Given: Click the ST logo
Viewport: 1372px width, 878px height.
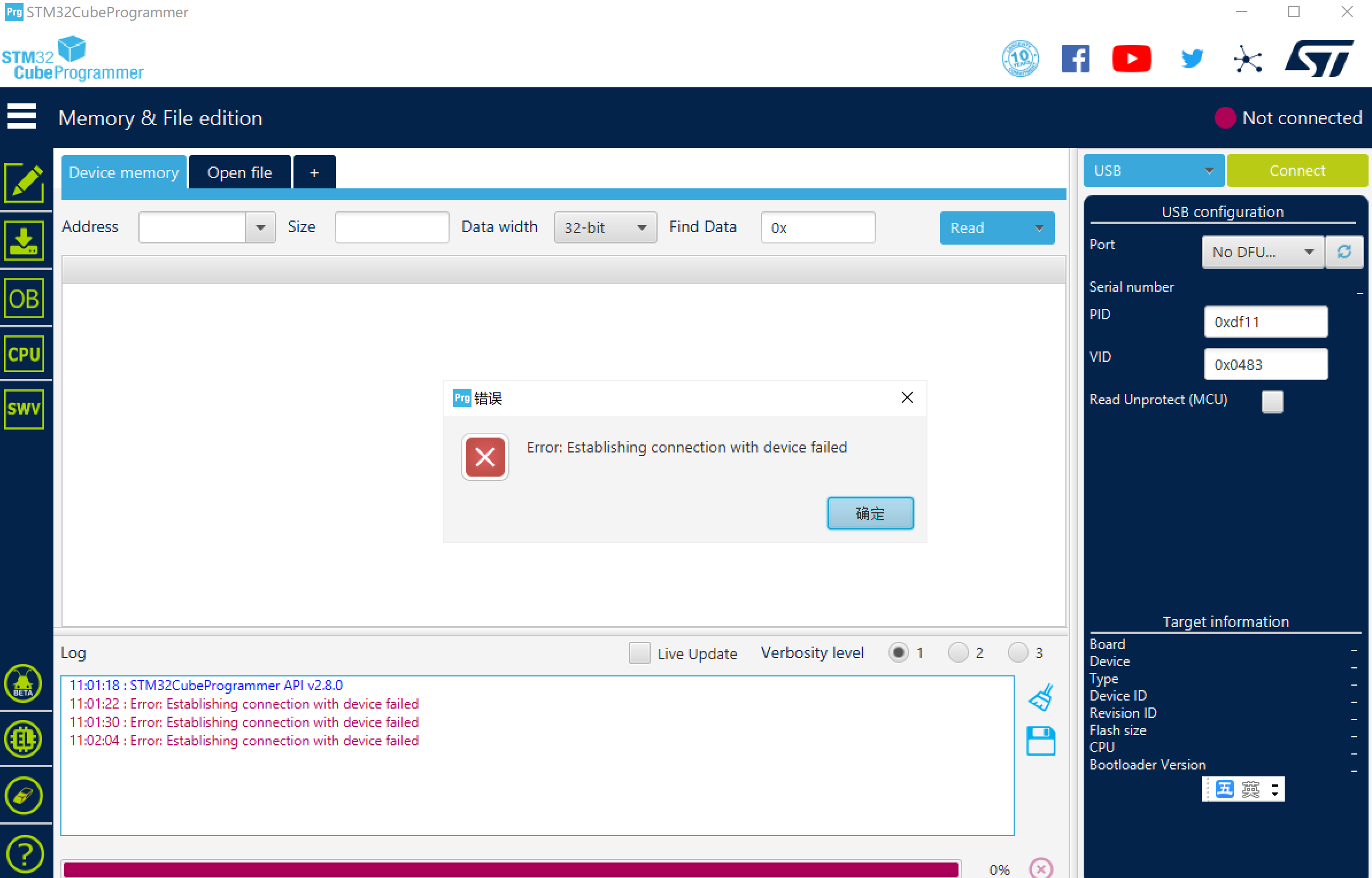Looking at the screenshot, I should pyautogui.click(x=1319, y=59).
